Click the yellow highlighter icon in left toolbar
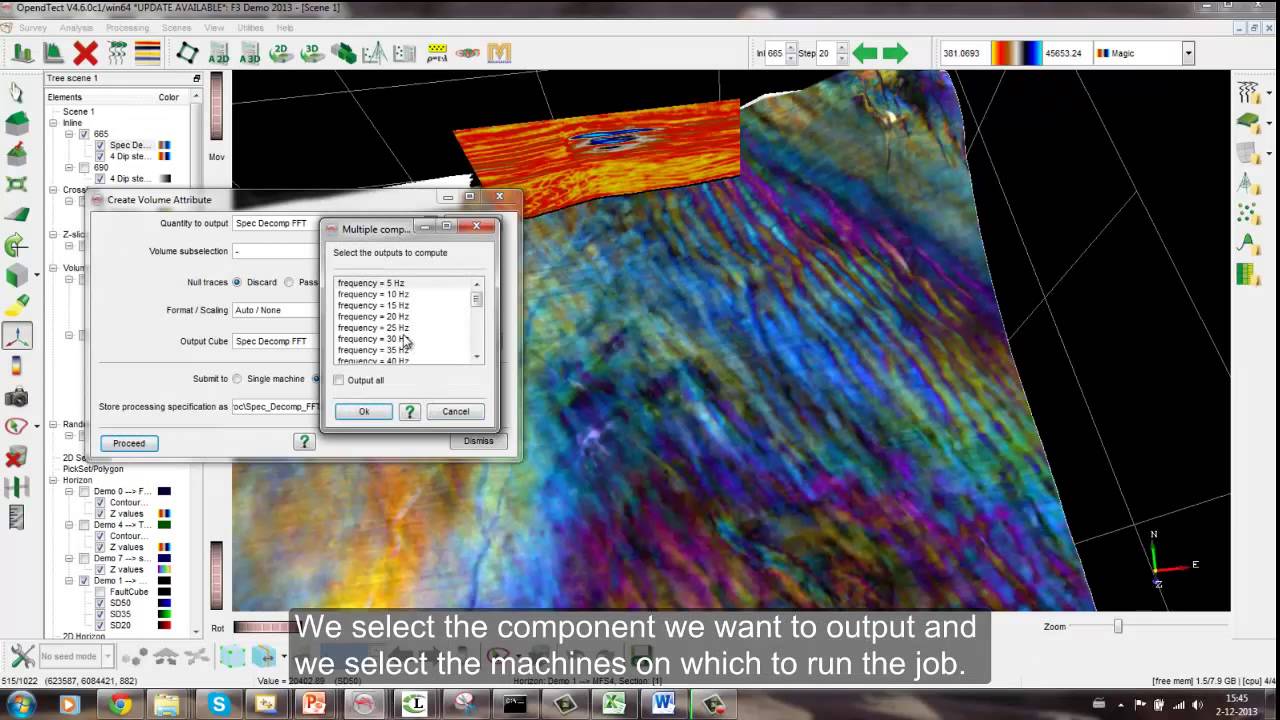The width and height of the screenshot is (1280, 720). (x=16, y=305)
